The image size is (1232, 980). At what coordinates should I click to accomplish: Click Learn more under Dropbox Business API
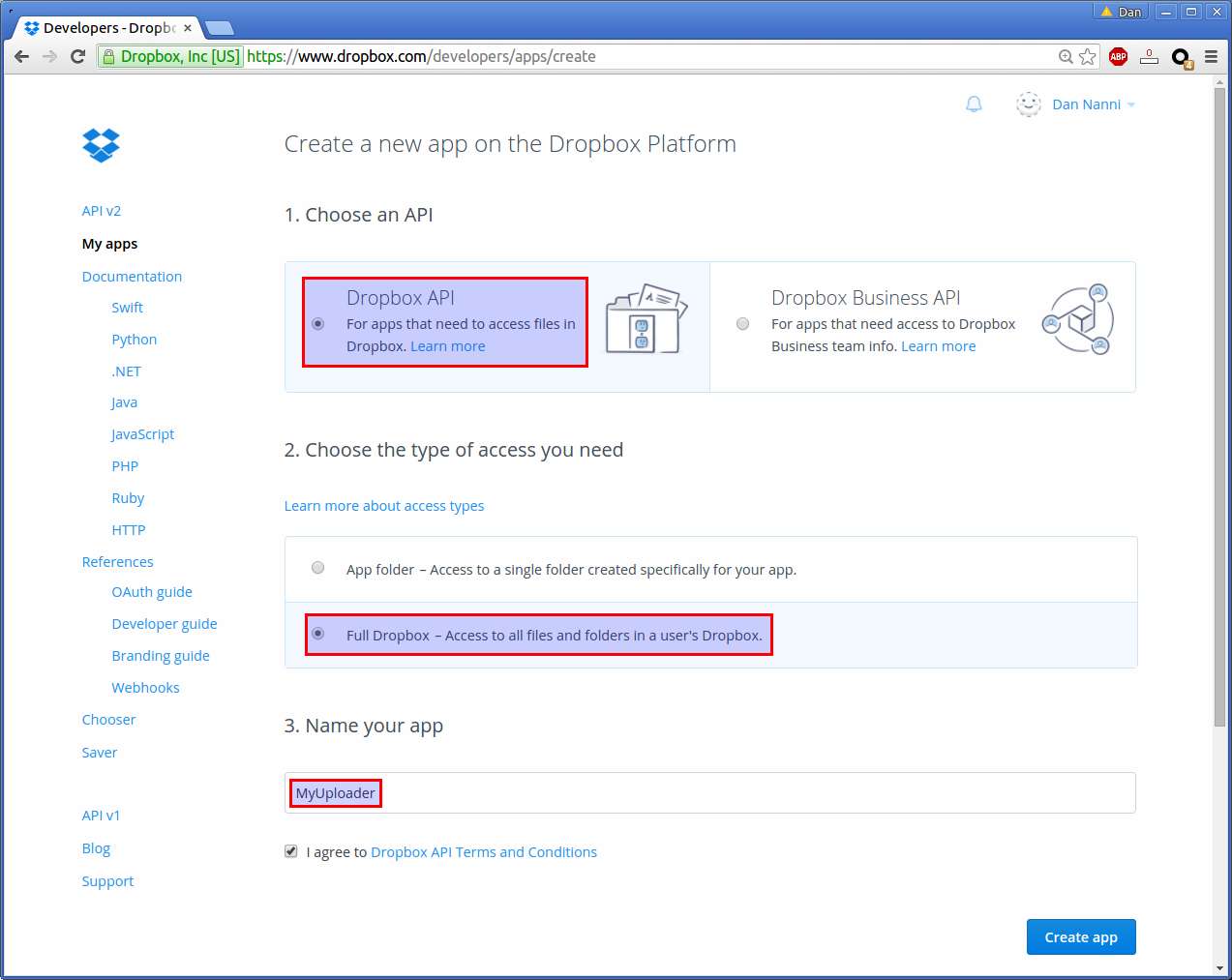click(938, 346)
